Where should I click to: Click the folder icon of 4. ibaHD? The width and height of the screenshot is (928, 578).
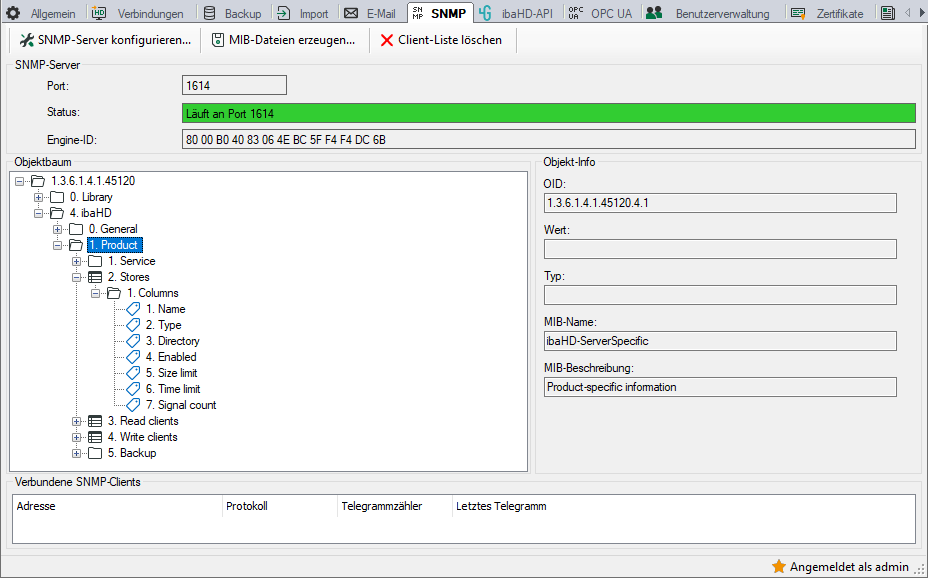pyautogui.click(x=57, y=213)
